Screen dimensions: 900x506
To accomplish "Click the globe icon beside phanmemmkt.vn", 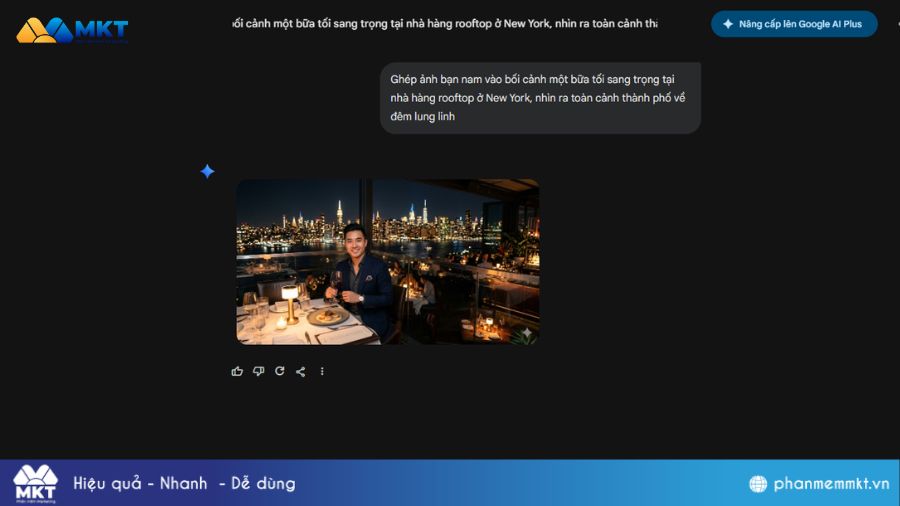I will pyautogui.click(x=758, y=484).
